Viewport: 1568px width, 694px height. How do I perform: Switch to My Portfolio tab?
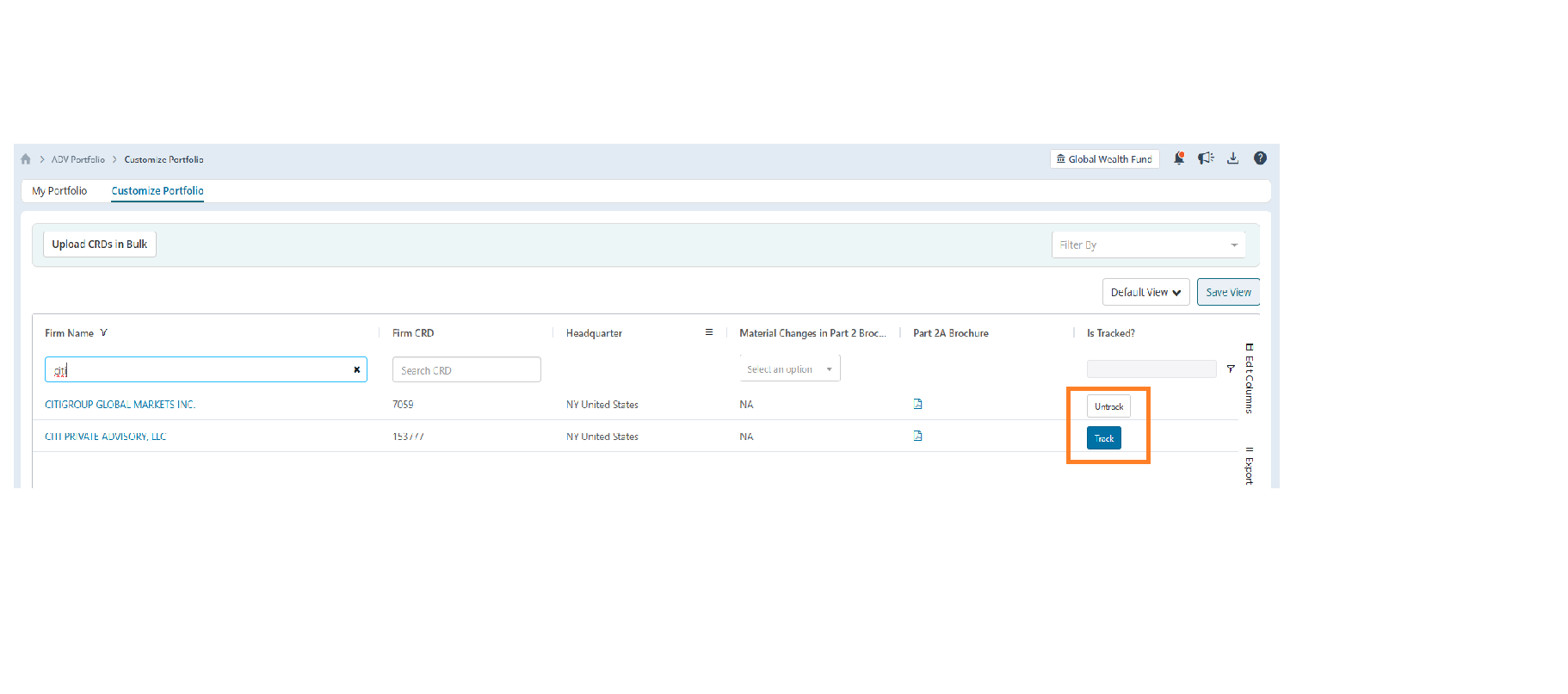59,191
